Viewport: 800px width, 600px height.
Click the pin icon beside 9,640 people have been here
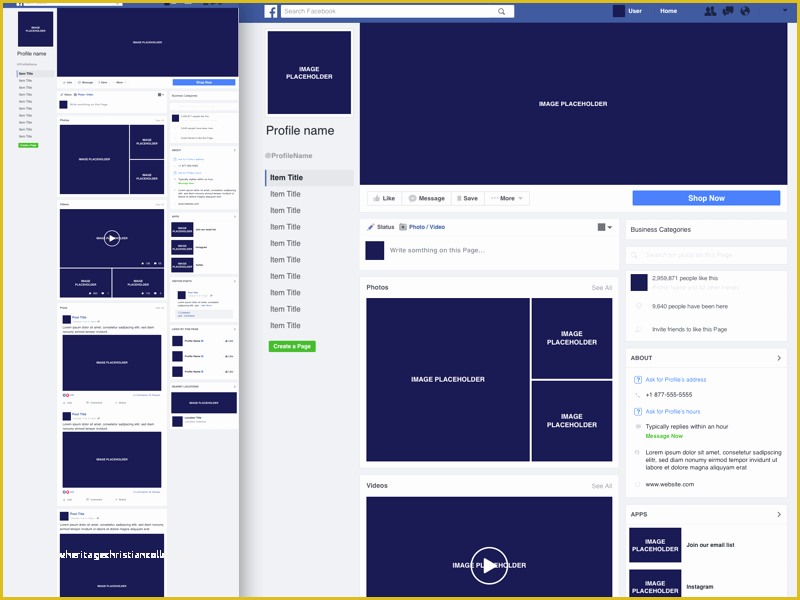pyautogui.click(x=638, y=306)
